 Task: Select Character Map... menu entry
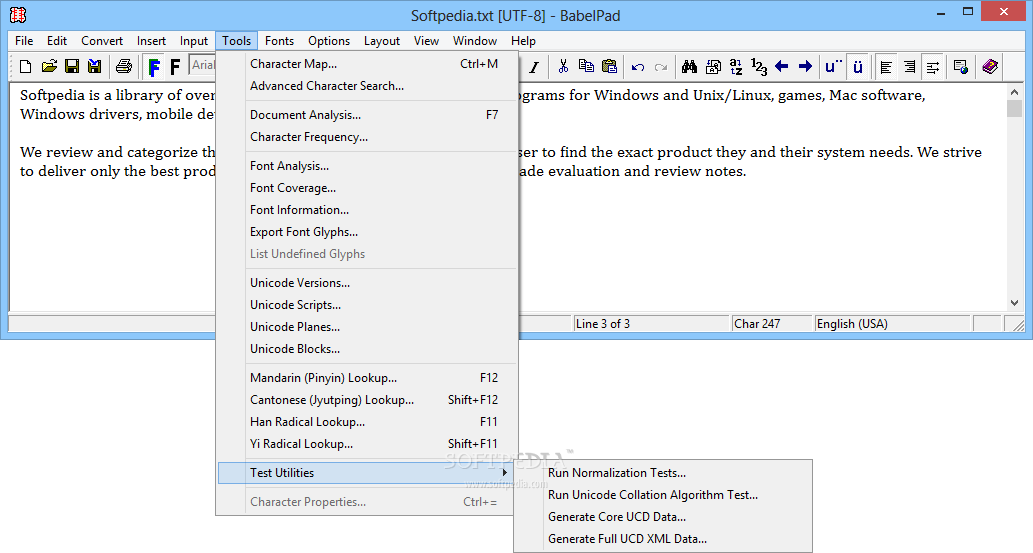368,64
